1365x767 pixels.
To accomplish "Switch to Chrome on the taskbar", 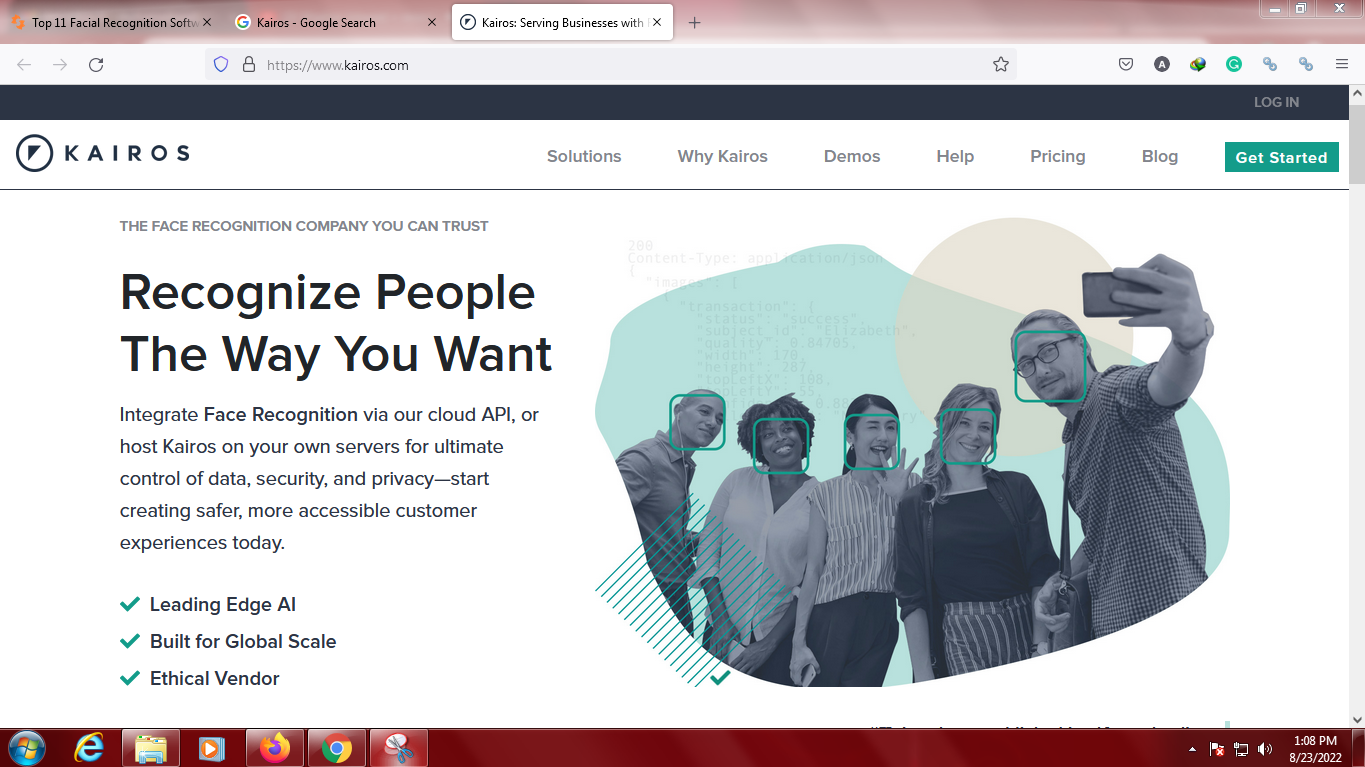I will tap(337, 748).
